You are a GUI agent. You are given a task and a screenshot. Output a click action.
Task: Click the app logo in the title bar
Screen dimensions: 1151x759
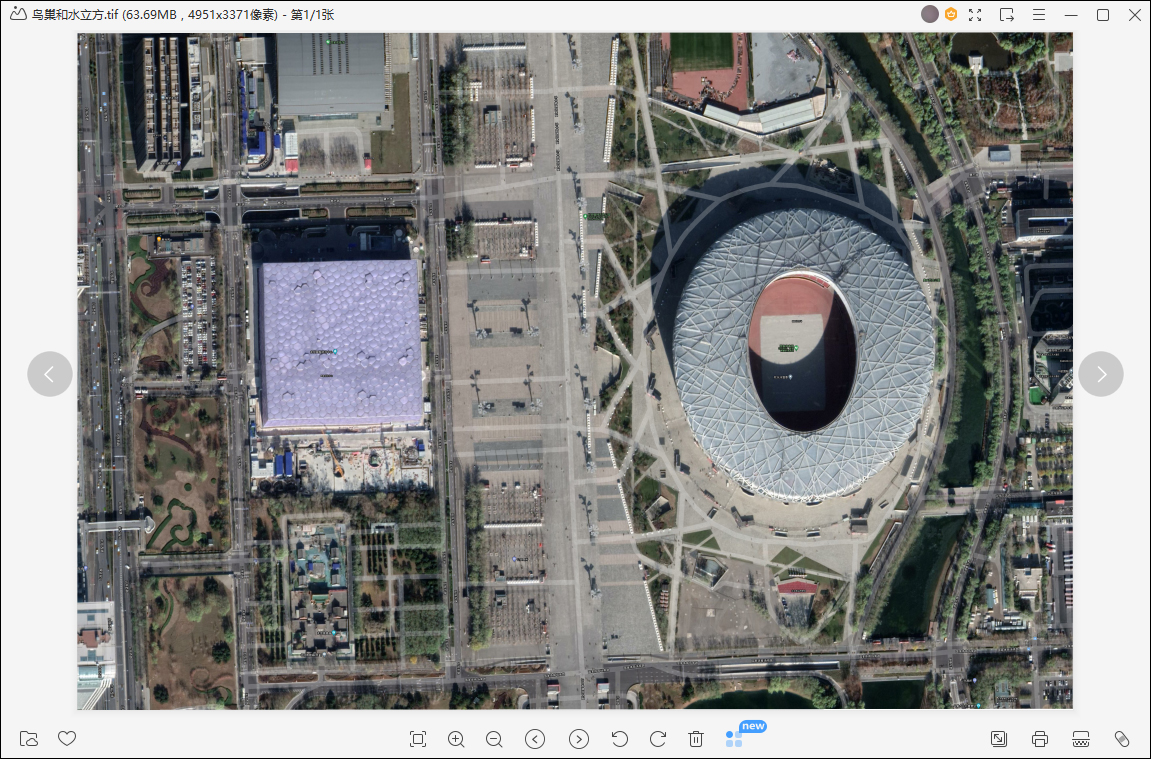tap(18, 15)
